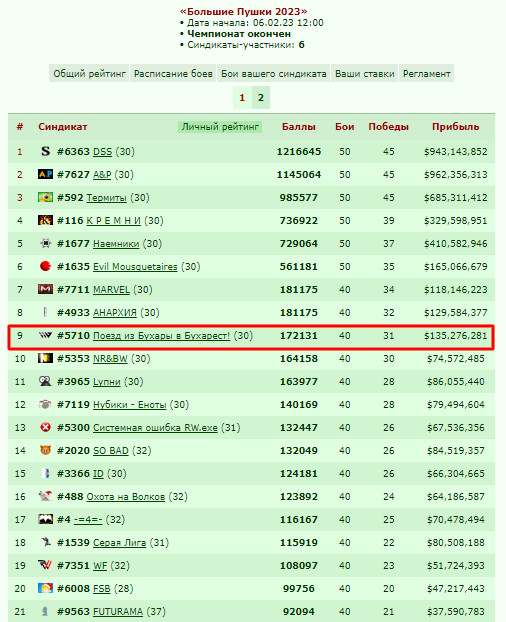Click the FSB syndicate emblem icon
The width and height of the screenshot is (506, 622).
(46, 588)
